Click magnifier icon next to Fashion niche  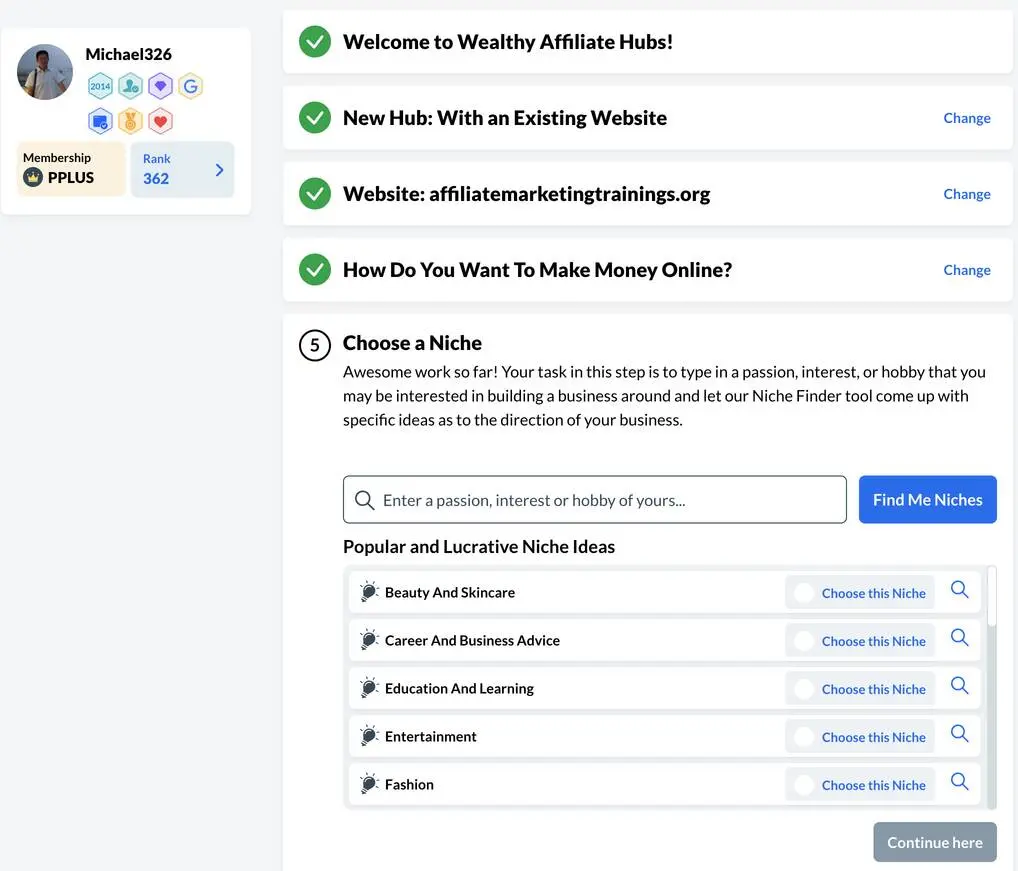tap(960, 782)
